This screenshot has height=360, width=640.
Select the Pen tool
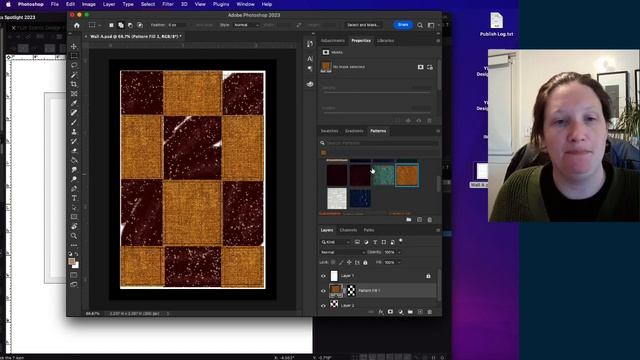(74, 189)
